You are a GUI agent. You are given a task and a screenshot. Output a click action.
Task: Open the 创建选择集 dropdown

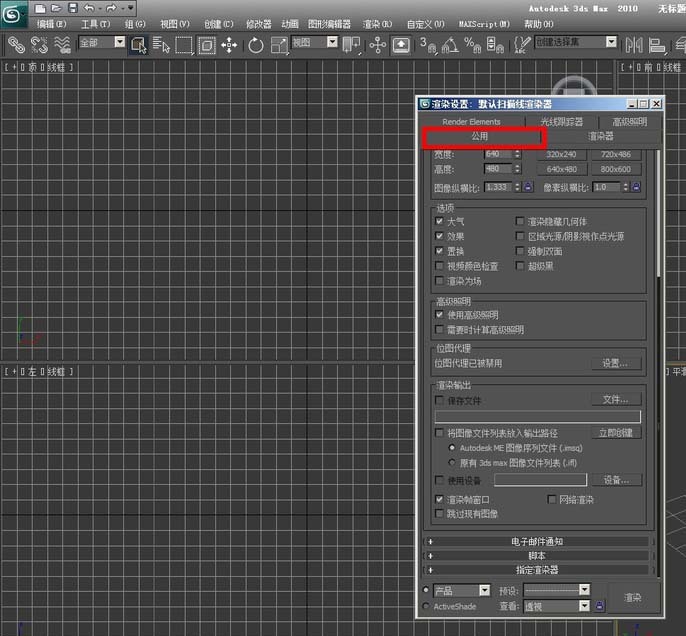(x=611, y=42)
